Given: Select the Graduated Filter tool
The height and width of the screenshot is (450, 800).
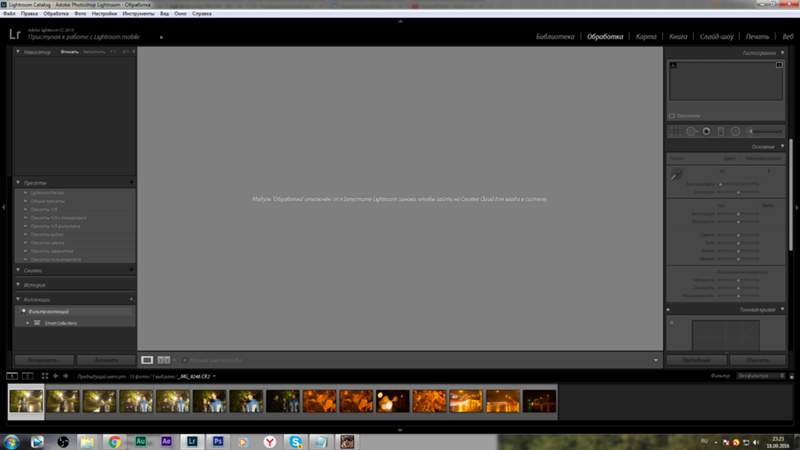Looking at the screenshot, I should (x=720, y=131).
